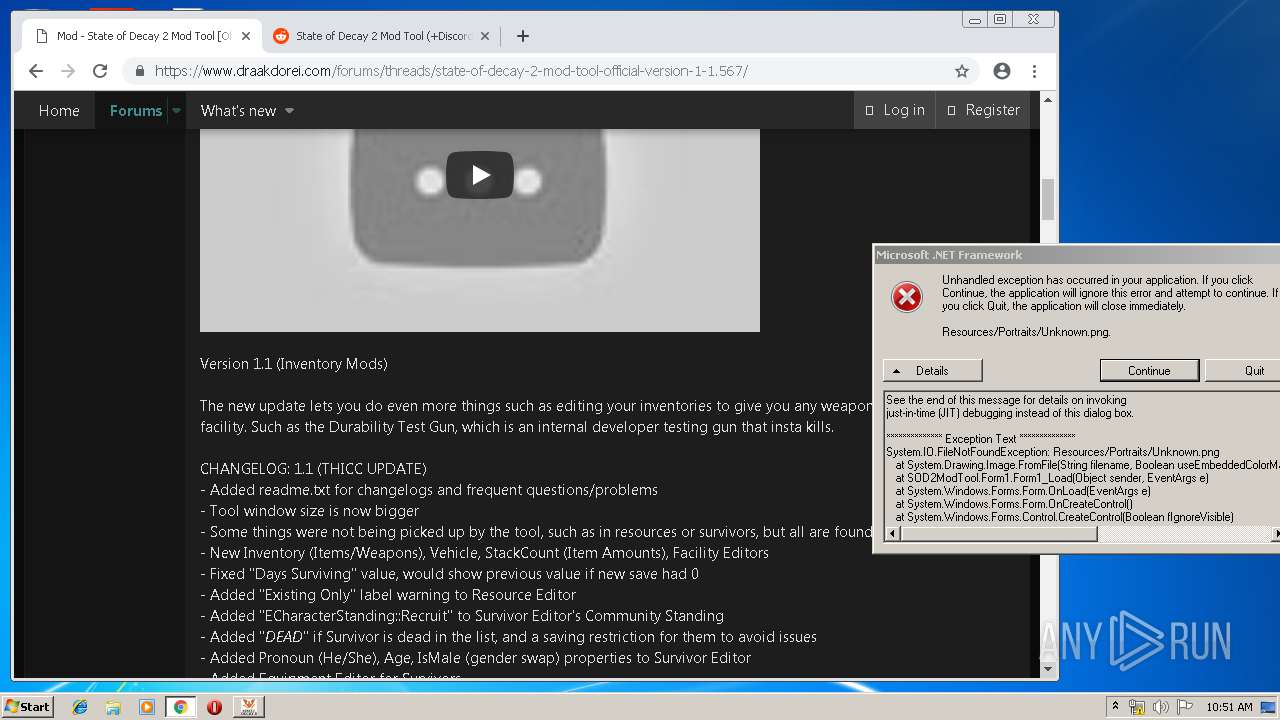This screenshot has width=1280, height=720.
Task: Expand the What's new dropdown arrow
Action: tap(289, 110)
